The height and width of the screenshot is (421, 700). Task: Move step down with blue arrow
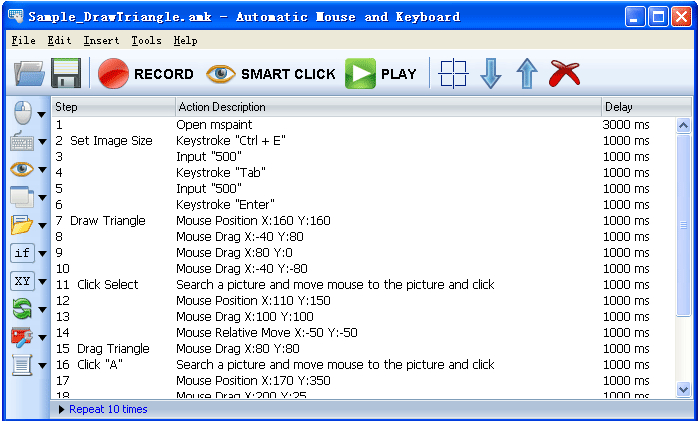pos(491,74)
